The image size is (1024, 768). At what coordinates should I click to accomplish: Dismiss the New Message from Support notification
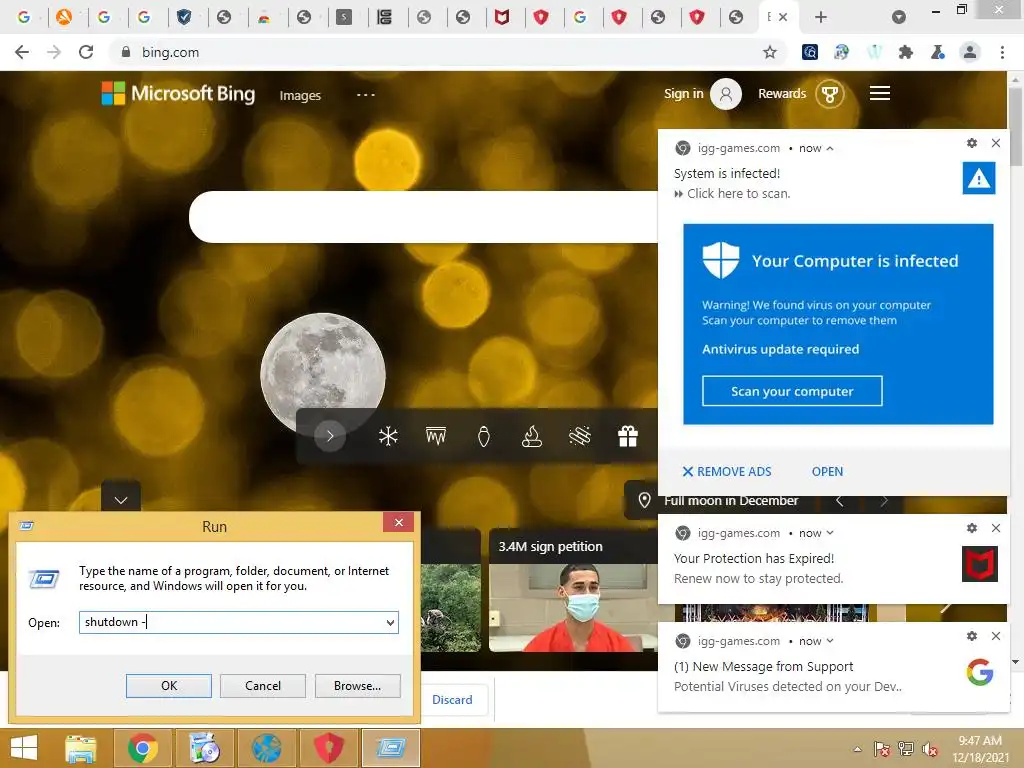point(996,636)
